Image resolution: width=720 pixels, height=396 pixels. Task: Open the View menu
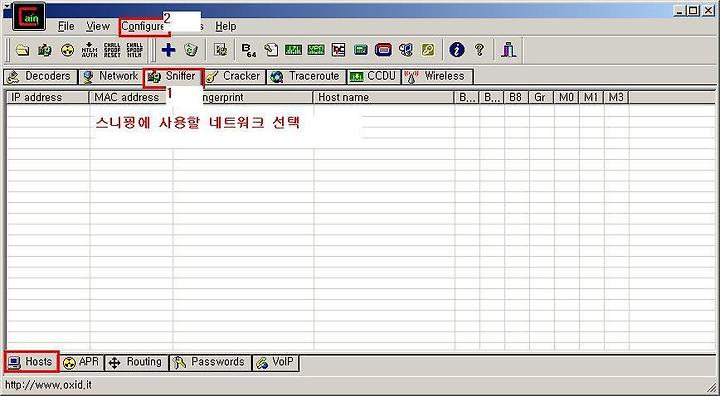point(98,26)
